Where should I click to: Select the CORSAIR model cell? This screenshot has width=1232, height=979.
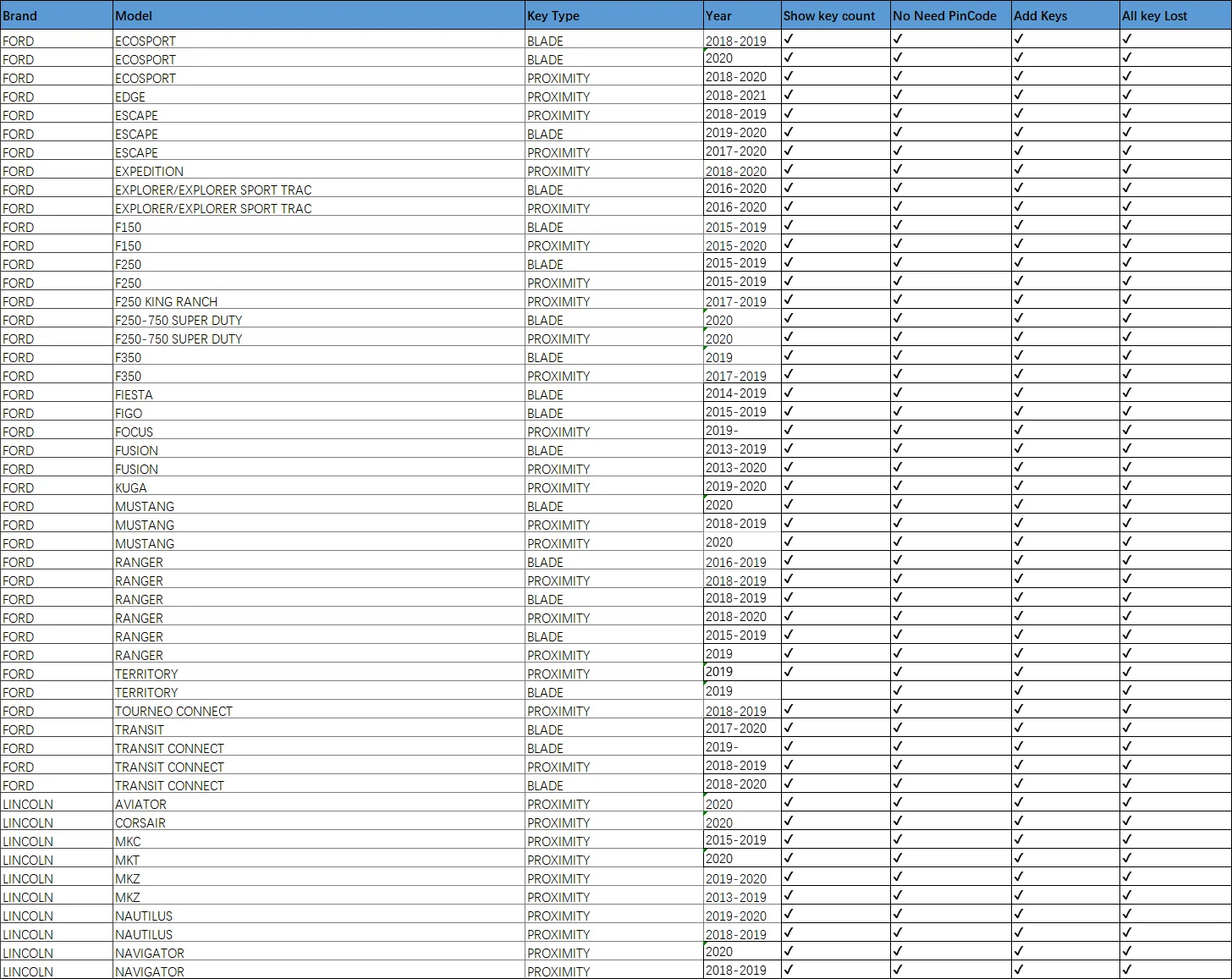pyautogui.click(x=319, y=822)
